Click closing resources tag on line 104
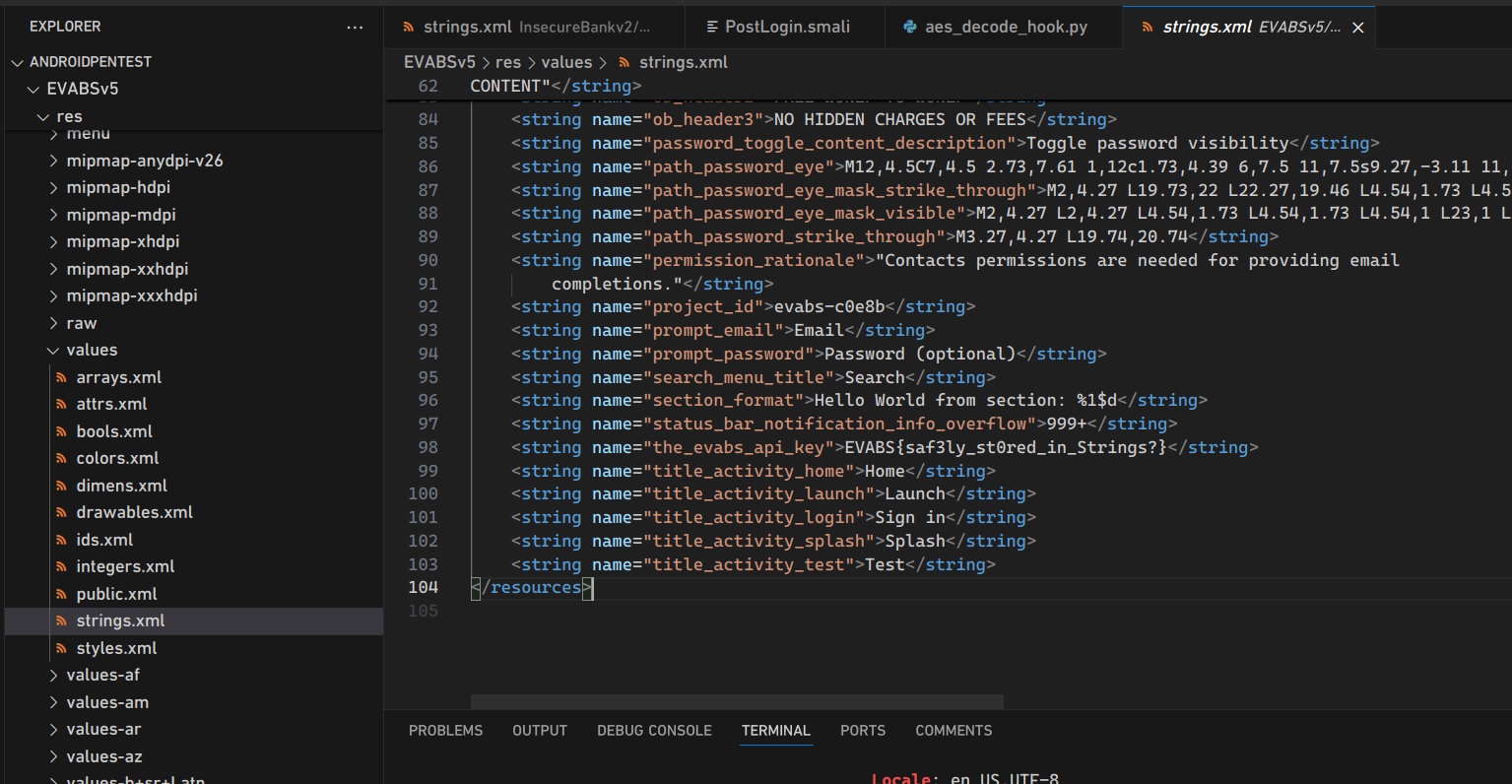 tap(531, 588)
